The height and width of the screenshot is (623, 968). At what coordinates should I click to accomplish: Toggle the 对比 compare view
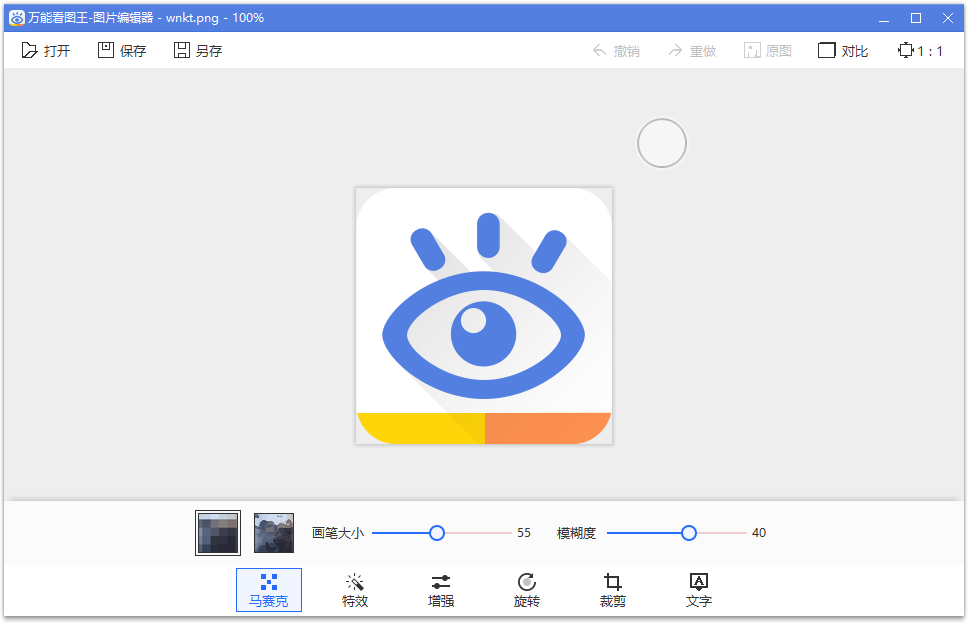(x=843, y=51)
